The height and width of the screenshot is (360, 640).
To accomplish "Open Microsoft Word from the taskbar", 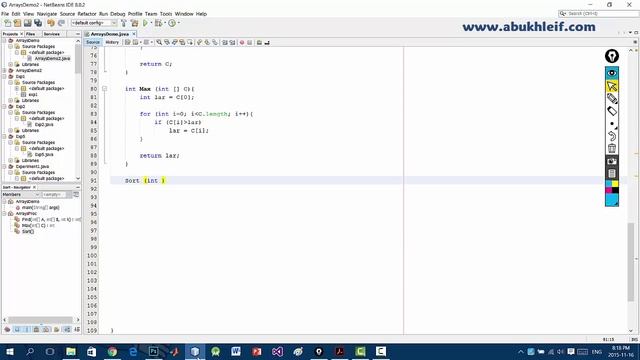I will click(x=236, y=352).
